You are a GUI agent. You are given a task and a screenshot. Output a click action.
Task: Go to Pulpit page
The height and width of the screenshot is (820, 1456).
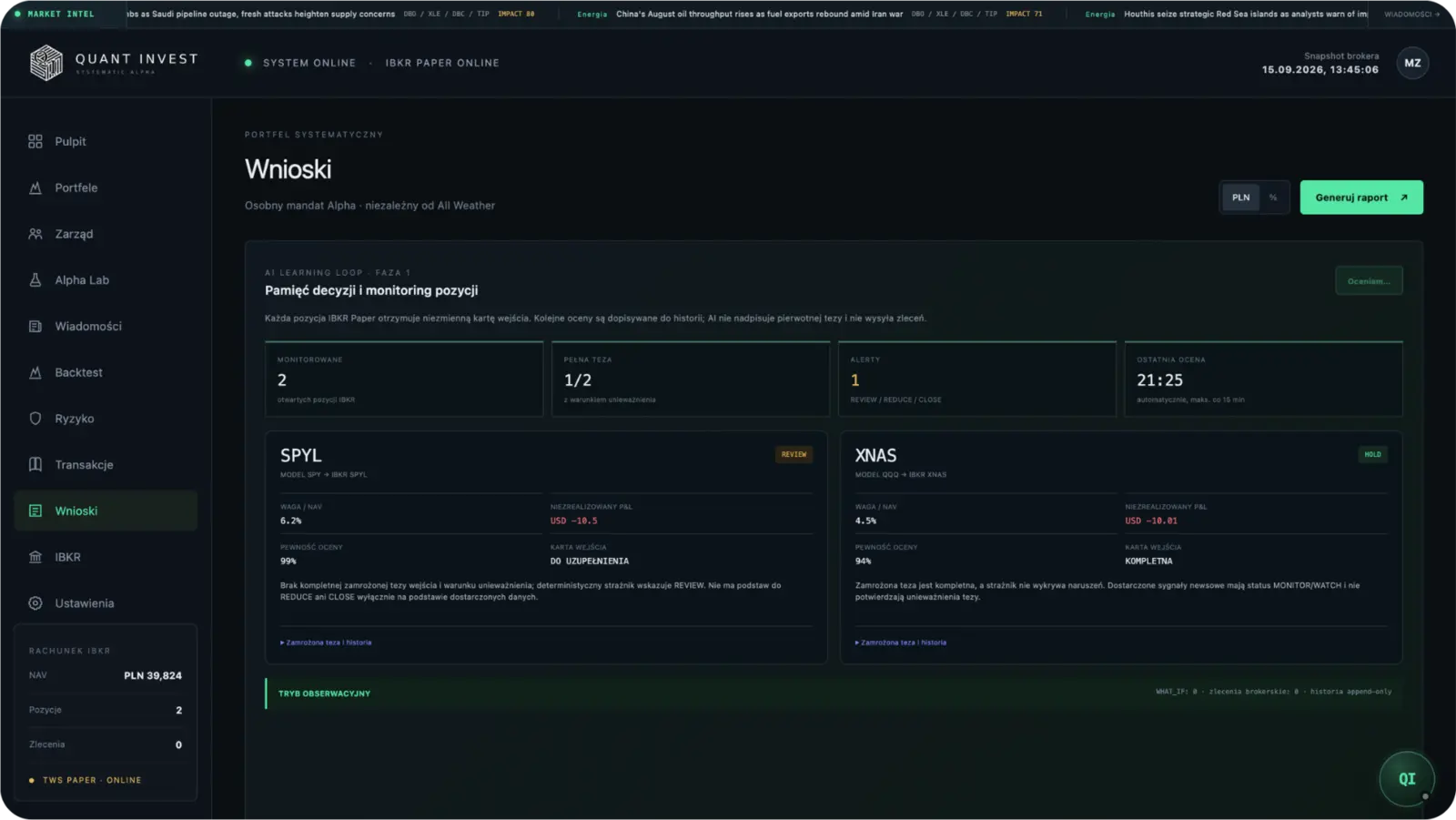(x=106, y=141)
